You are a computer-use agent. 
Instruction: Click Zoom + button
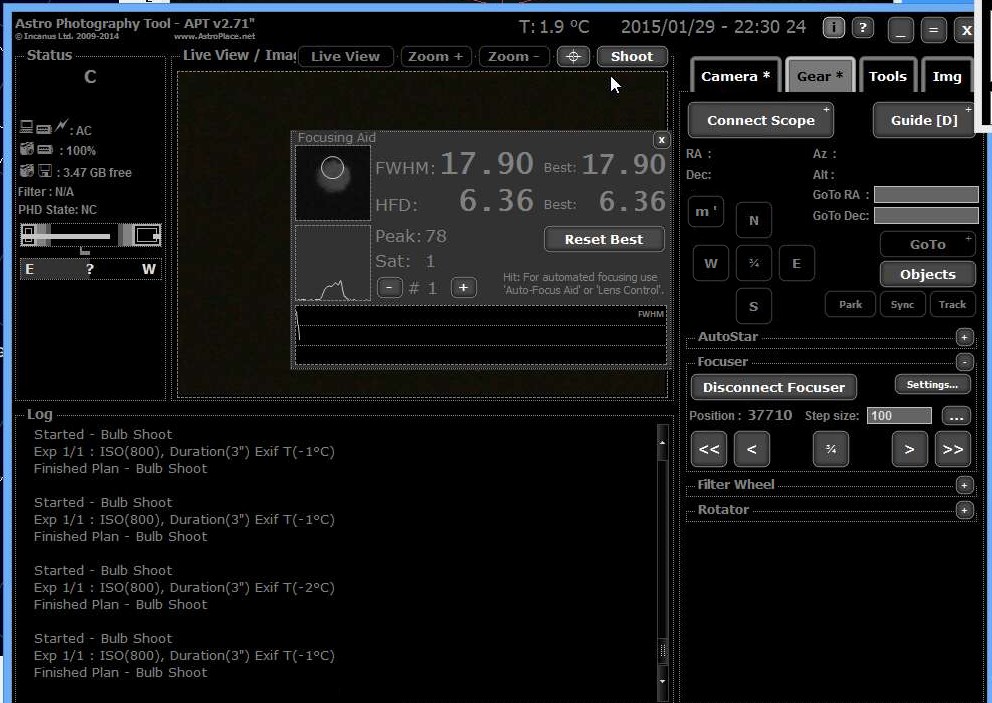[435, 56]
